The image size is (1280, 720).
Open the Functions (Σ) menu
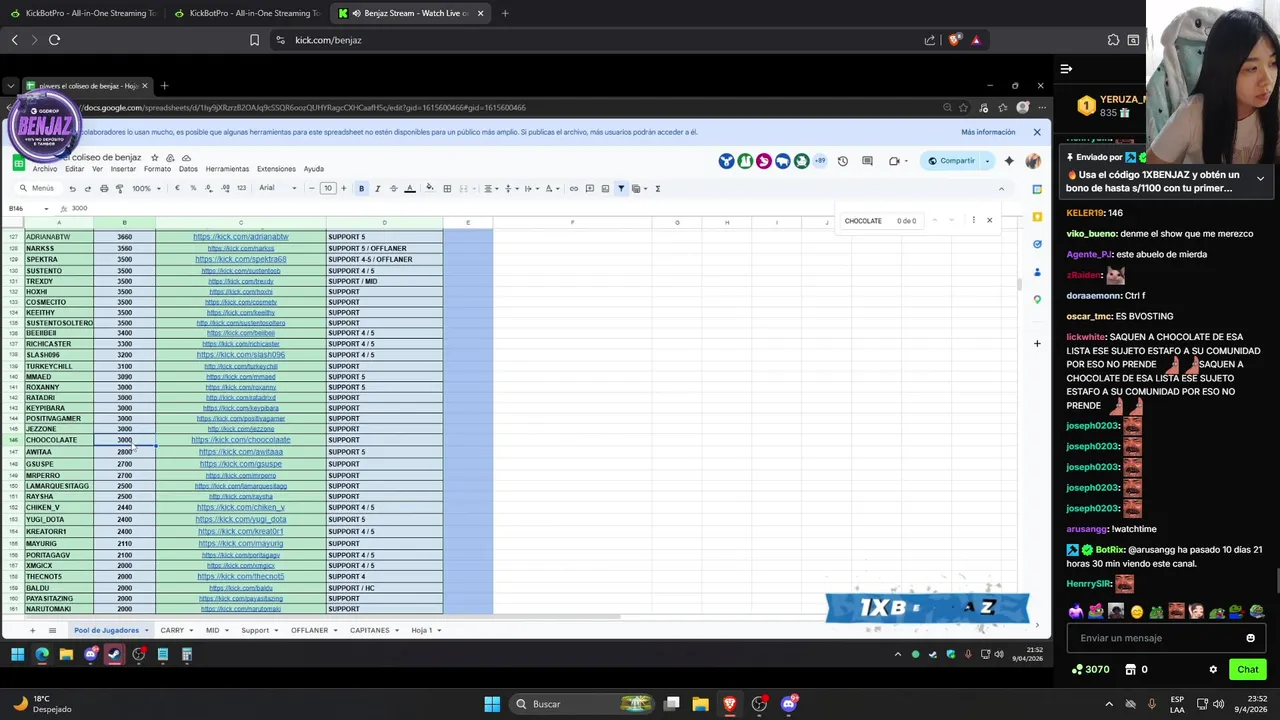(657, 188)
